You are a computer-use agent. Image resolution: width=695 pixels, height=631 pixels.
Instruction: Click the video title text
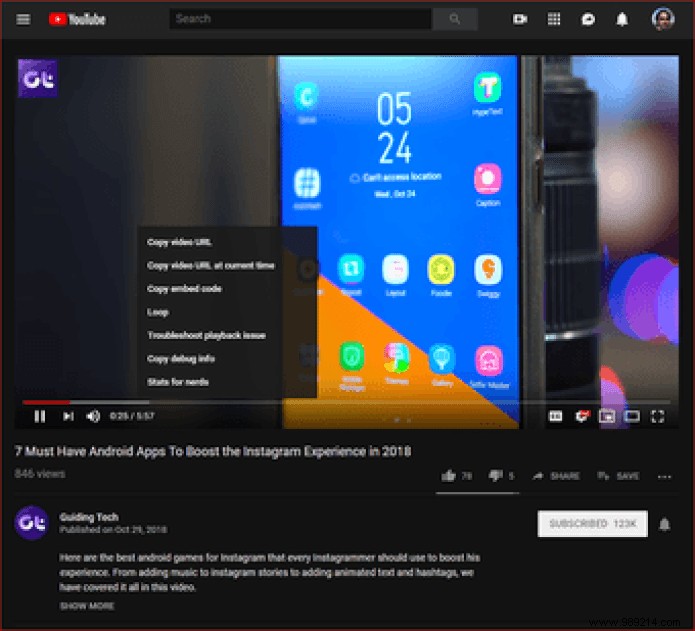coord(213,451)
